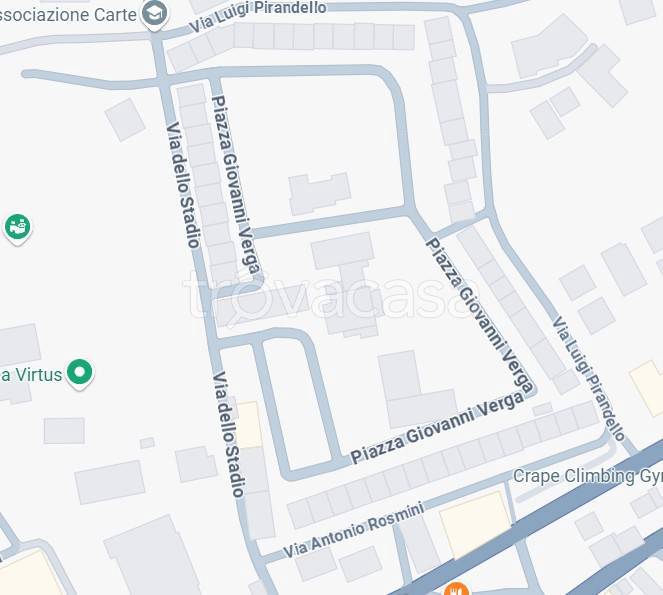Select the lower Via dello Stadio label

(x=228, y=434)
